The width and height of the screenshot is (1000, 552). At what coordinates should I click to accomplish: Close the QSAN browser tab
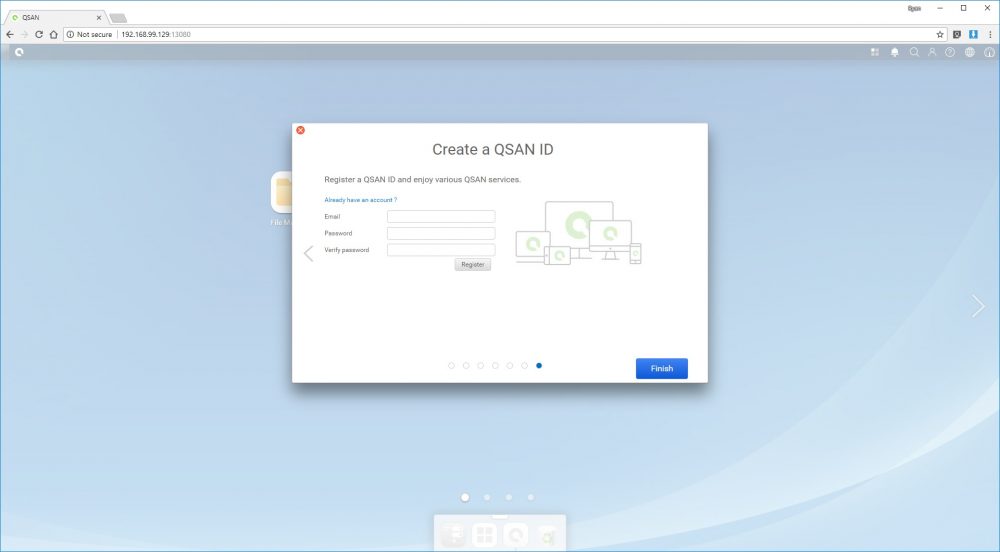click(99, 18)
